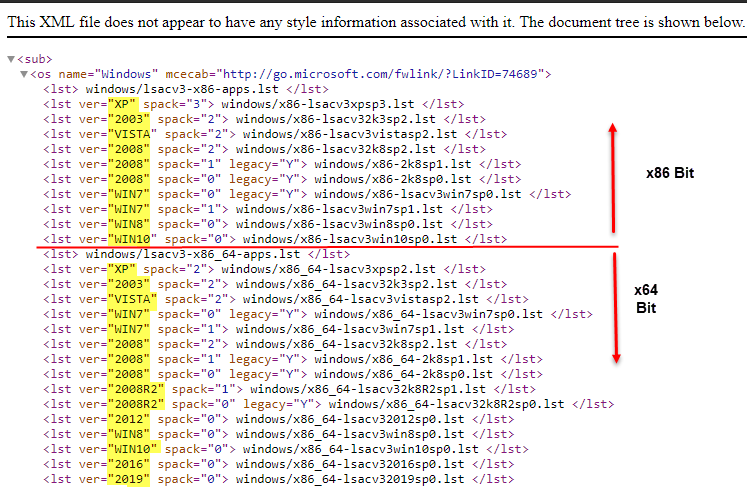Select the x86_64-2k8sp0.lst line
The height and width of the screenshot is (487, 747).
coord(293,374)
